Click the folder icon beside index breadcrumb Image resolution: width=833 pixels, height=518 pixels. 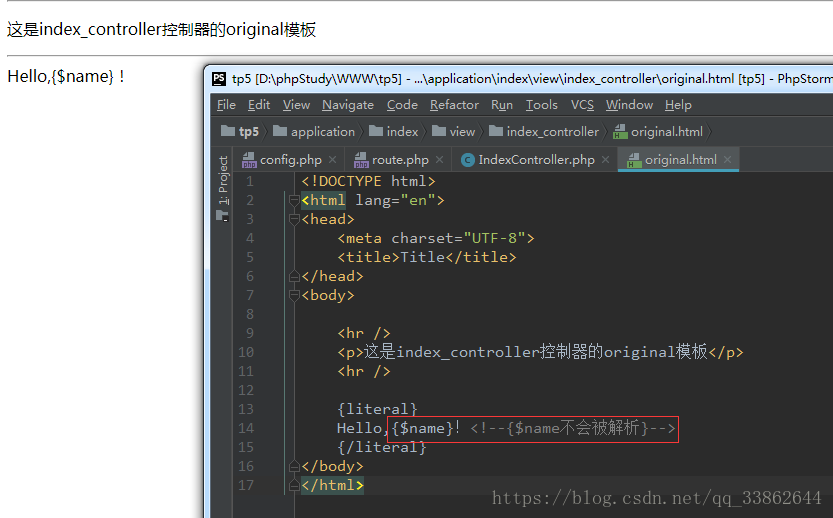376,131
